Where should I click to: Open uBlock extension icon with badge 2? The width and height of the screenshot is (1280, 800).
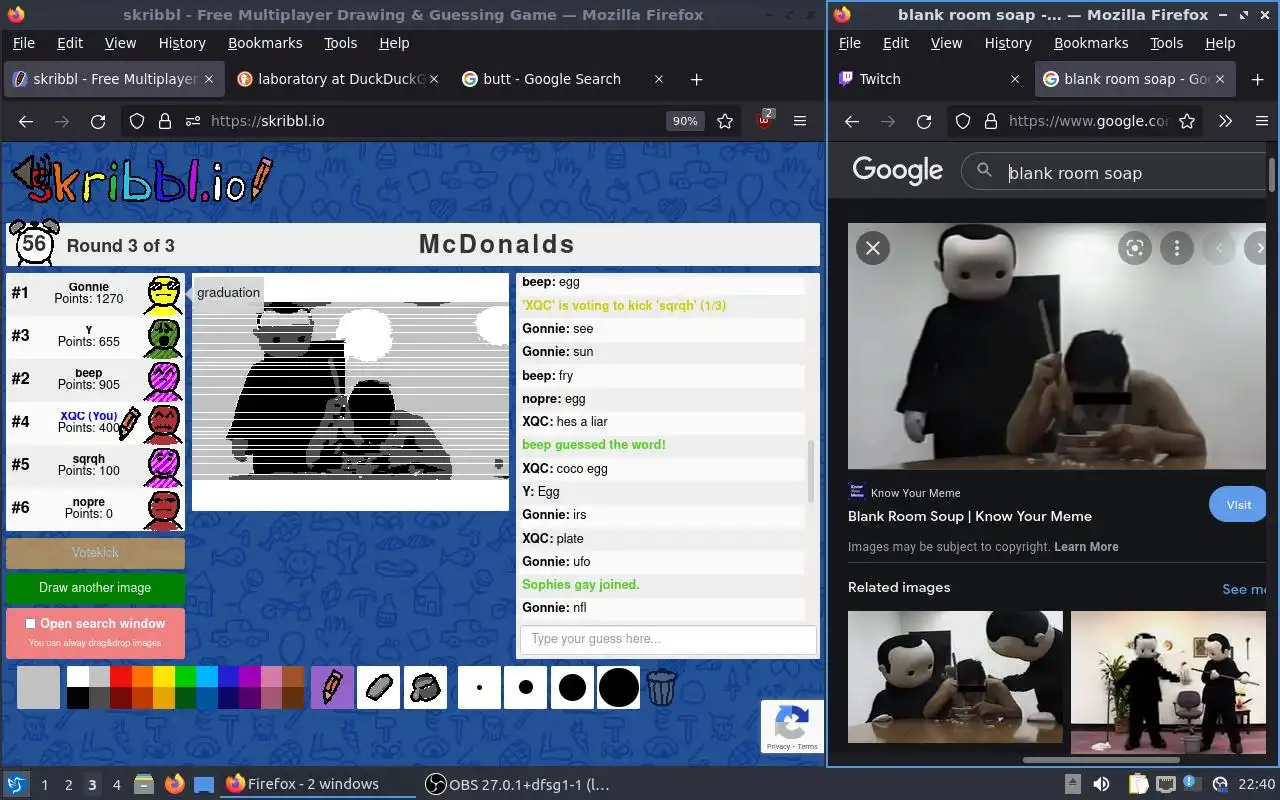point(765,121)
